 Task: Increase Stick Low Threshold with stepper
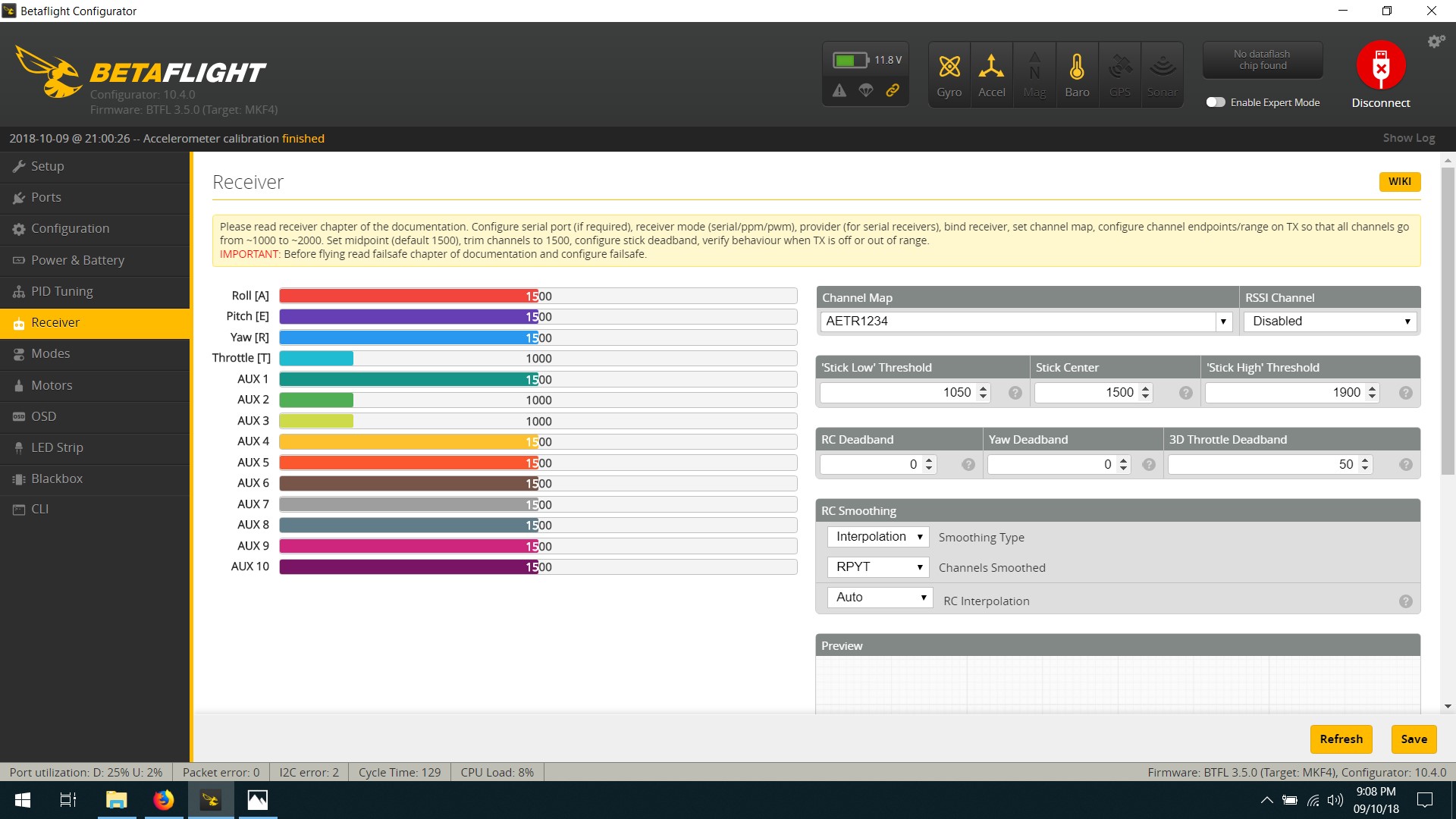pos(984,388)
